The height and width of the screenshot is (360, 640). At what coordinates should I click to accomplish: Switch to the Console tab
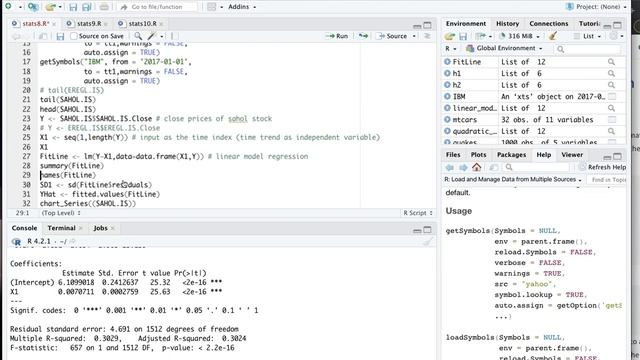coord(24,228)
